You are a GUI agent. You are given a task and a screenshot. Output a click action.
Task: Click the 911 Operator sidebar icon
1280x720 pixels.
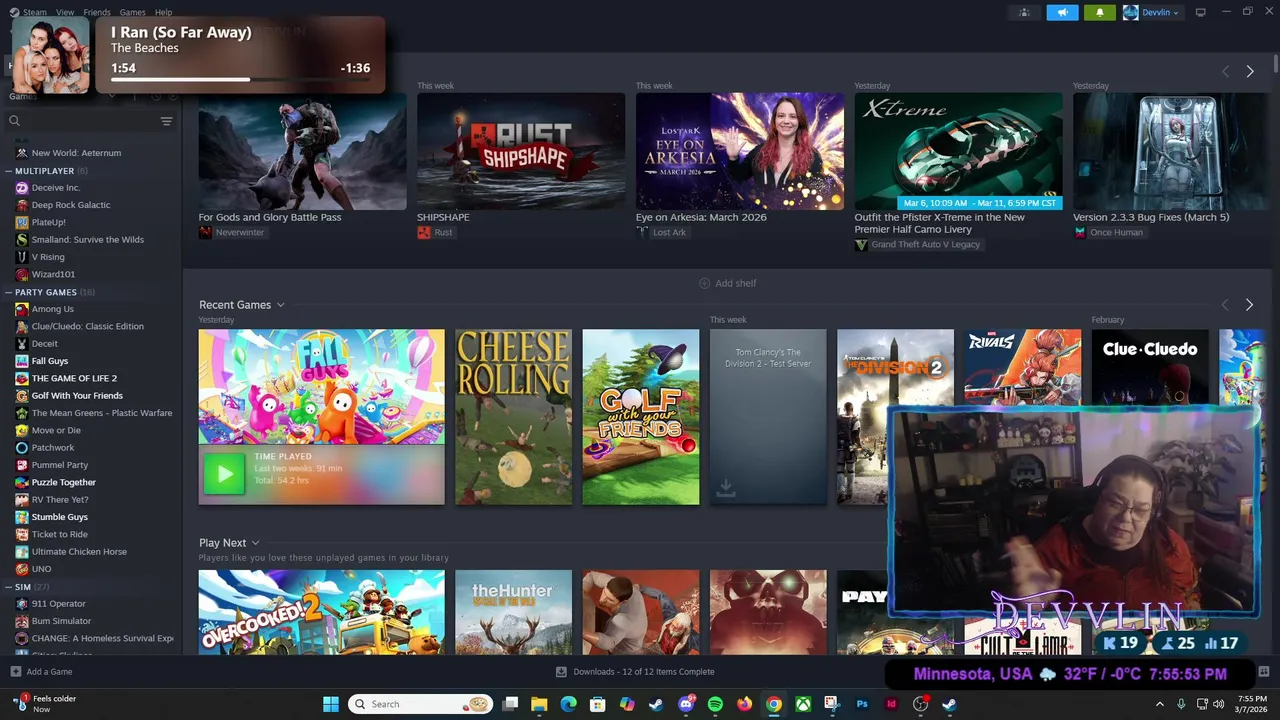[22, 604]
